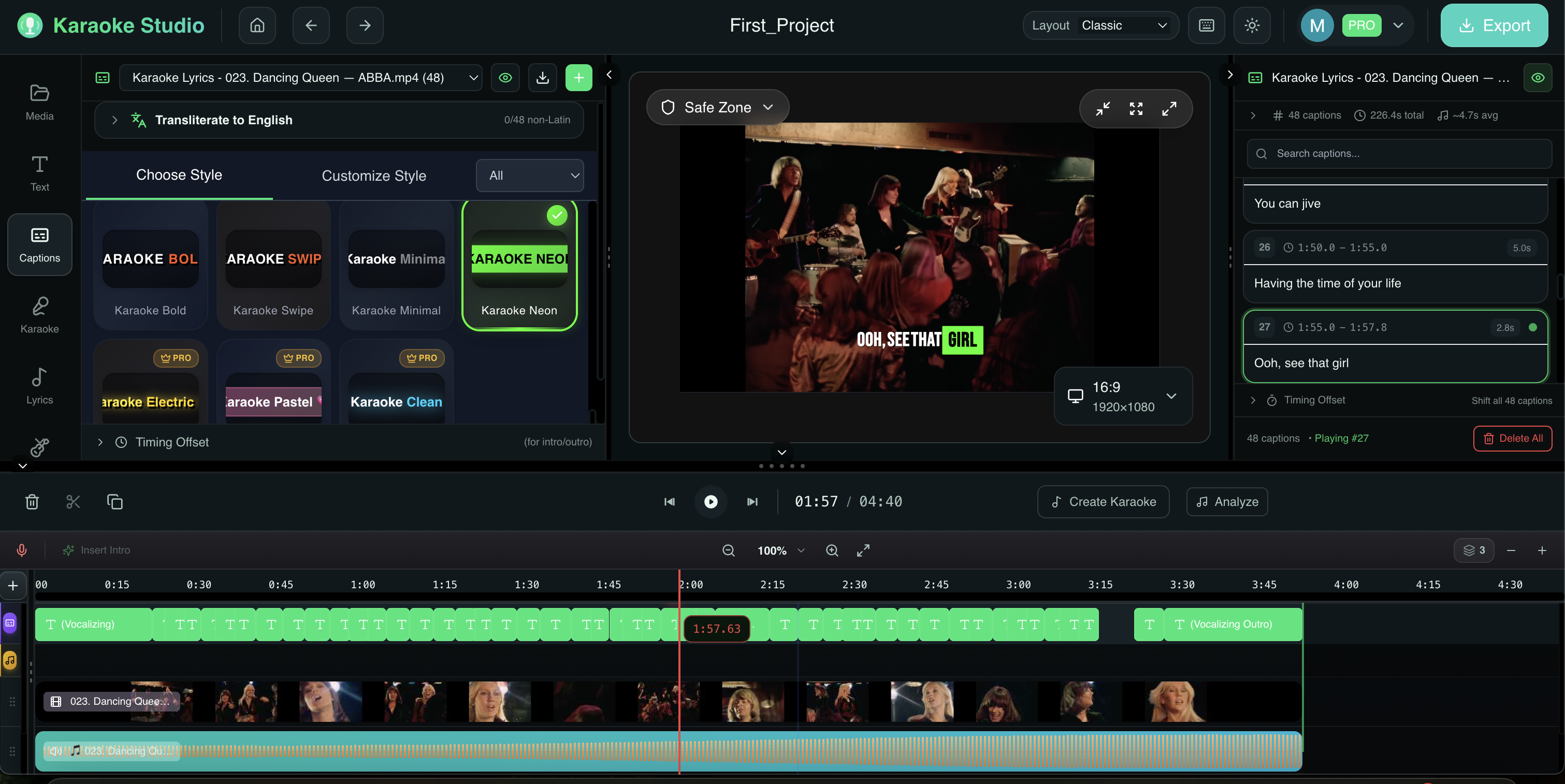Toggle light/dark theme sun icon
This screenshot has width=1565, height=784.
point(1252,25)
